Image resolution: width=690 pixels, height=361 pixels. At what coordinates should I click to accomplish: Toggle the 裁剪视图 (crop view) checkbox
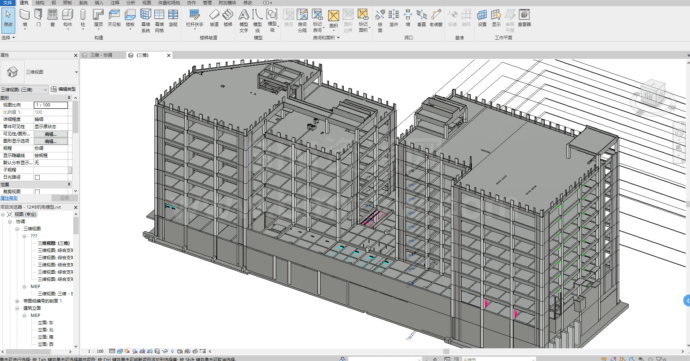click(x=37, y=192)
